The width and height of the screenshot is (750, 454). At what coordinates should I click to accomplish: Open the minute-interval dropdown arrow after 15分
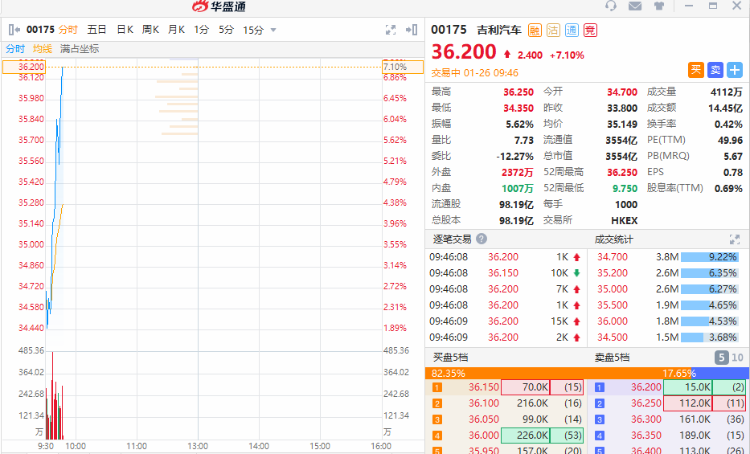coord(274,30)
